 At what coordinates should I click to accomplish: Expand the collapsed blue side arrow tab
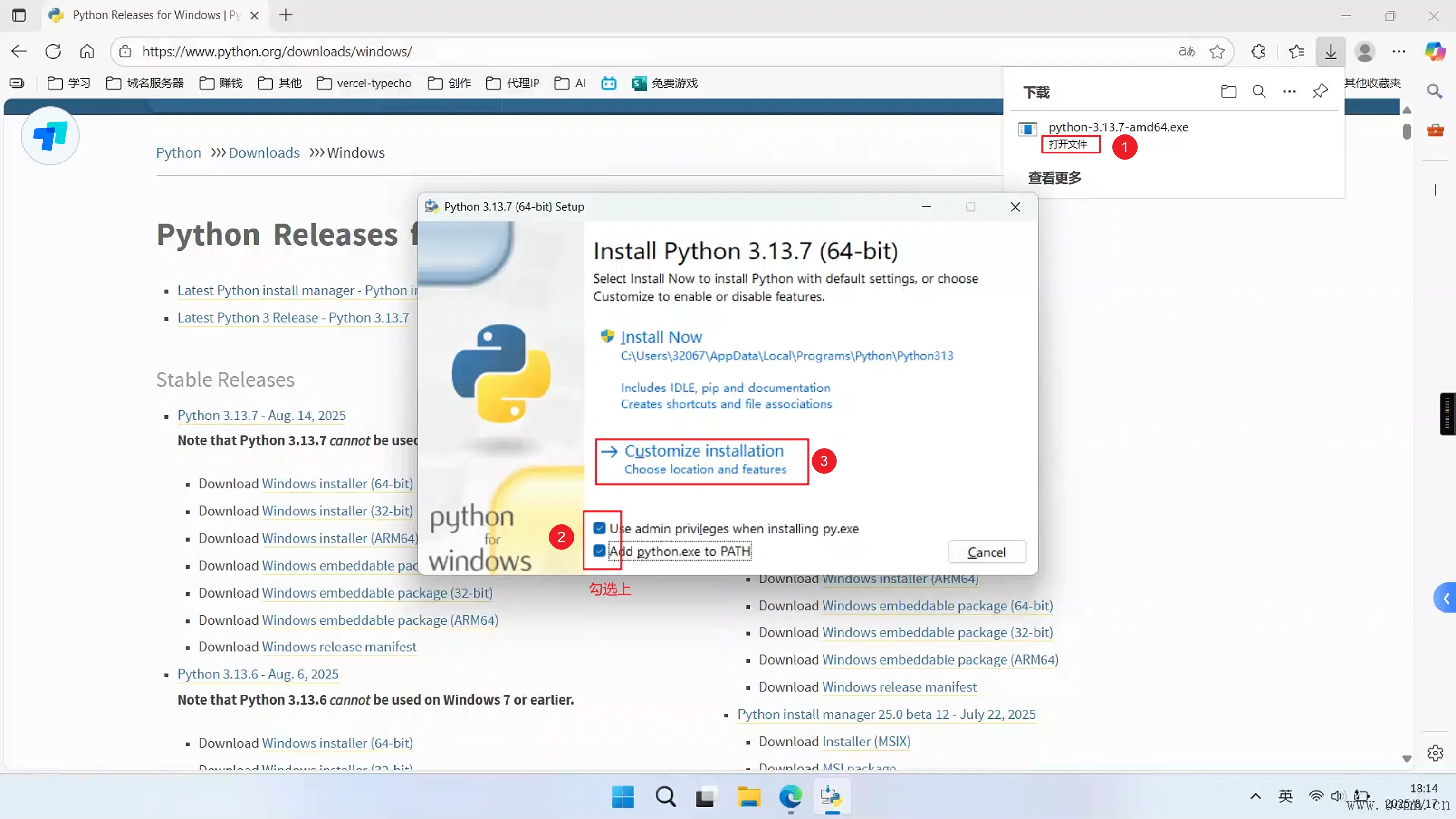click(x=1446, y=598)
